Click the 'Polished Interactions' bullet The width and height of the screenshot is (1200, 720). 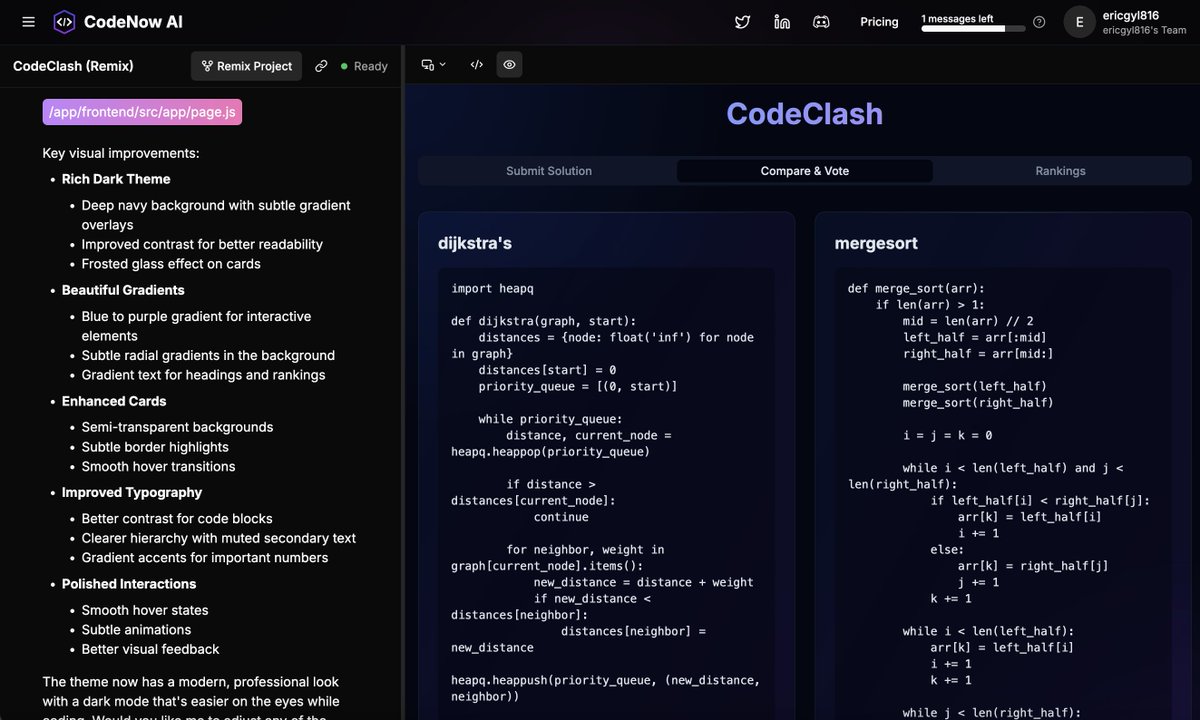tap(129, 584)
